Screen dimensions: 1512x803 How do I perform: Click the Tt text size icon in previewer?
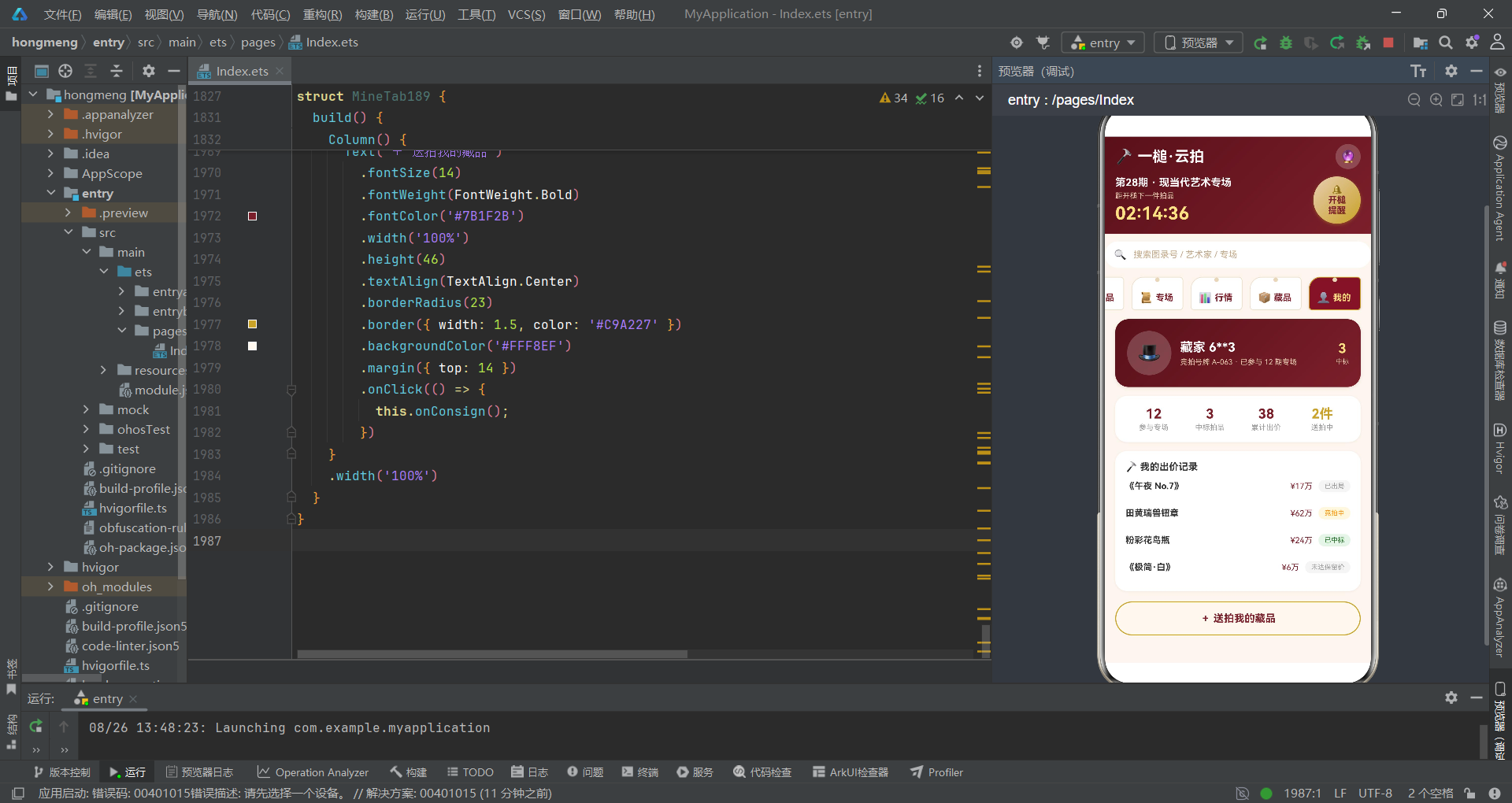click(1418, 72)
